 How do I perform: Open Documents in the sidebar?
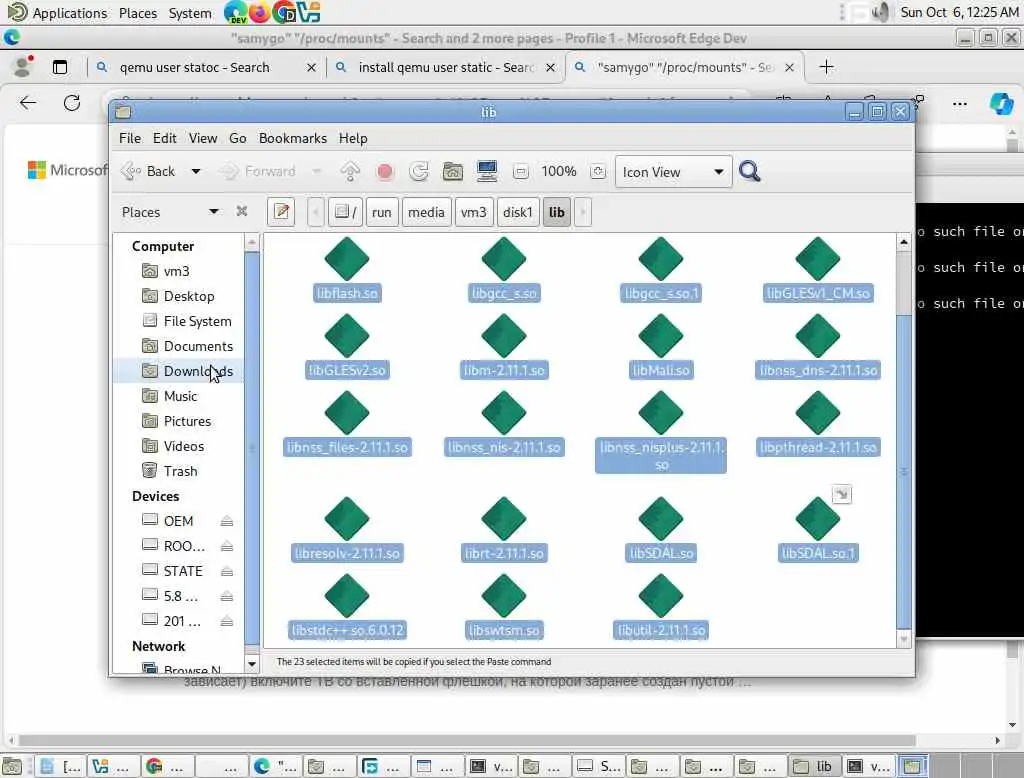point(198,346)
